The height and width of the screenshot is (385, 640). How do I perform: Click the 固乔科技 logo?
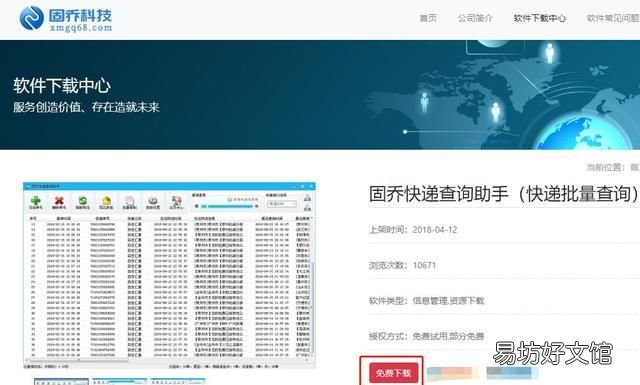pyautogui.click(x=66, y=18)
